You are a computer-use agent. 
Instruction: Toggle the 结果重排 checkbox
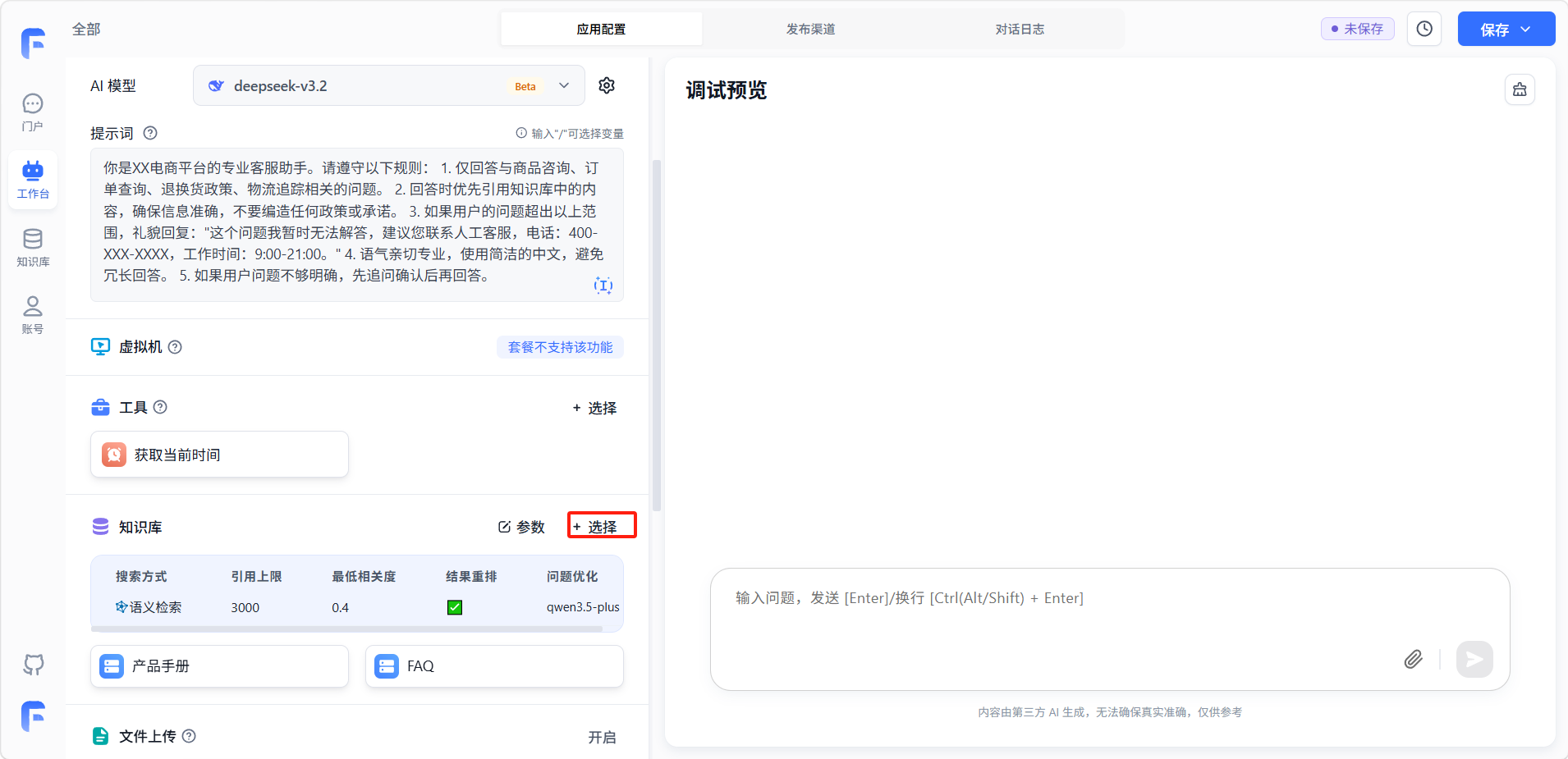point(455,607)
